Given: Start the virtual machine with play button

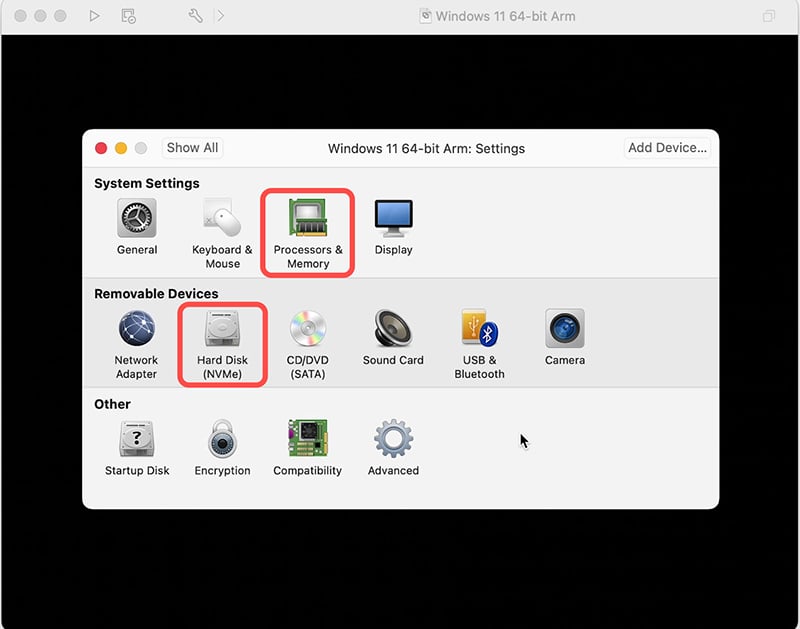Looking at the screenshot, I should click(x=94, y=16).
